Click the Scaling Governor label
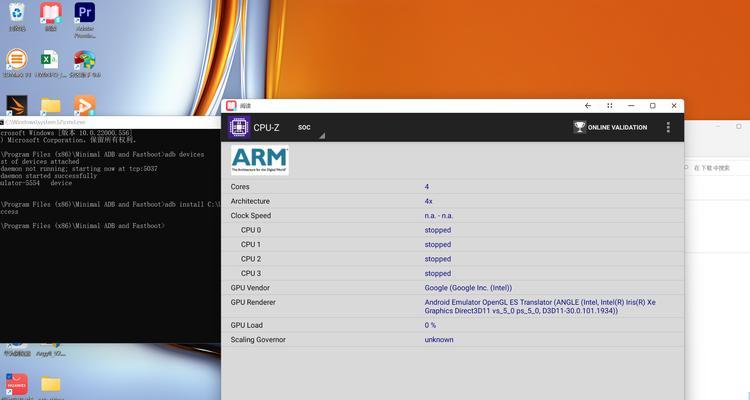 (x=258, y=340)
